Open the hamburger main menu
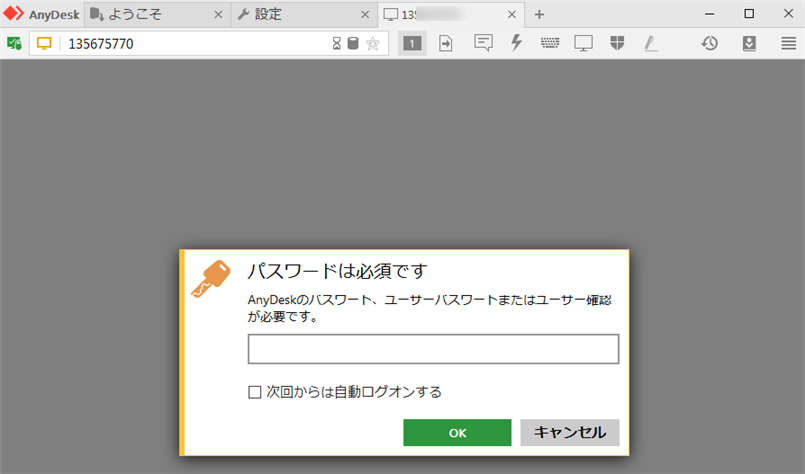Screen dimensions: 805x474 (x=789, y=44)
